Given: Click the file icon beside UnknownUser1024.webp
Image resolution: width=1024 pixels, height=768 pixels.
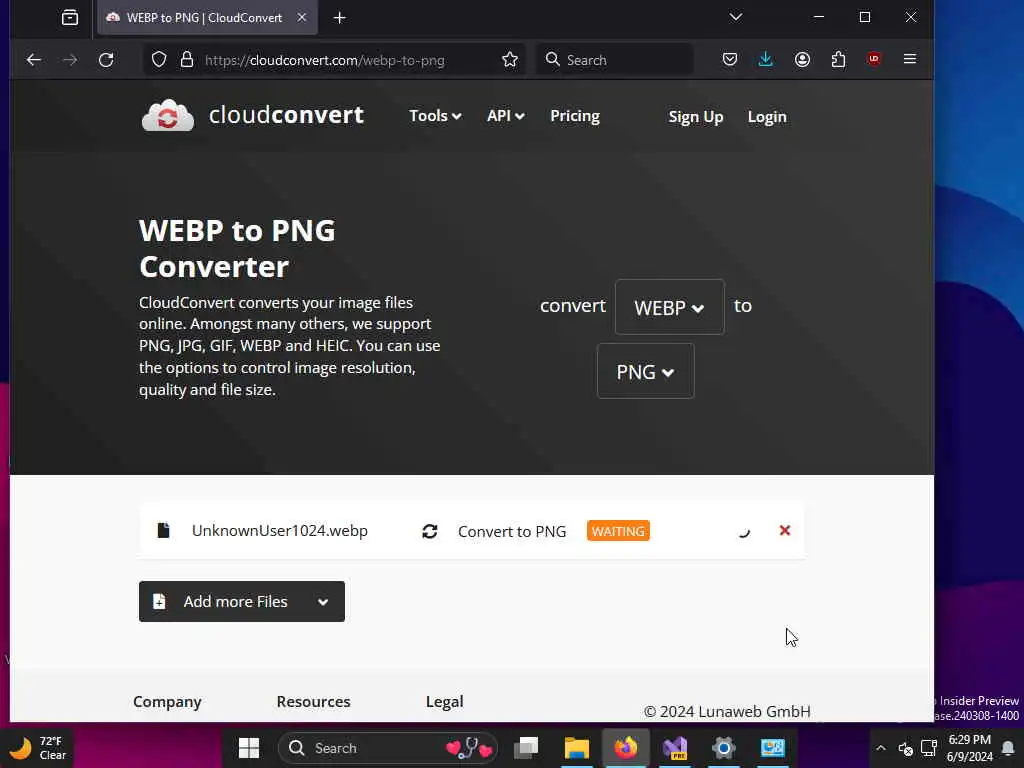Looking at the screenshot, I should 163,530.
